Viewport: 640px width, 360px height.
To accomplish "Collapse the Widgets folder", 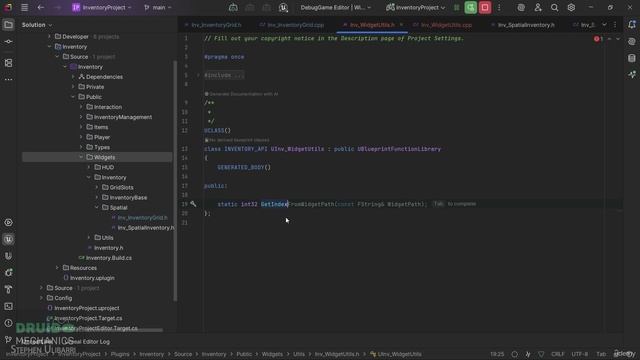I will 81,157.
